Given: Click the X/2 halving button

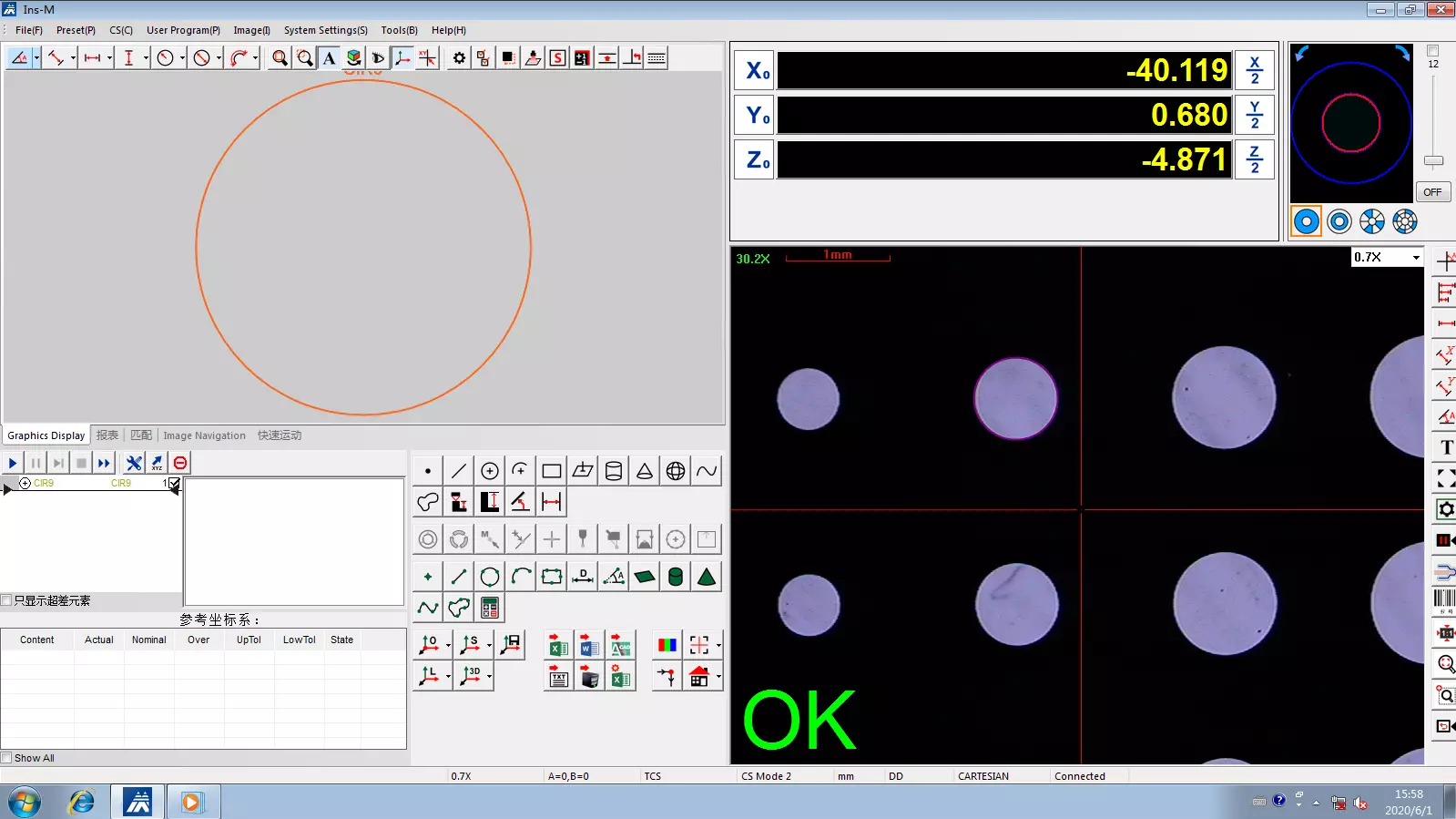Looking at the screenshot, I should click(1254, 70).
